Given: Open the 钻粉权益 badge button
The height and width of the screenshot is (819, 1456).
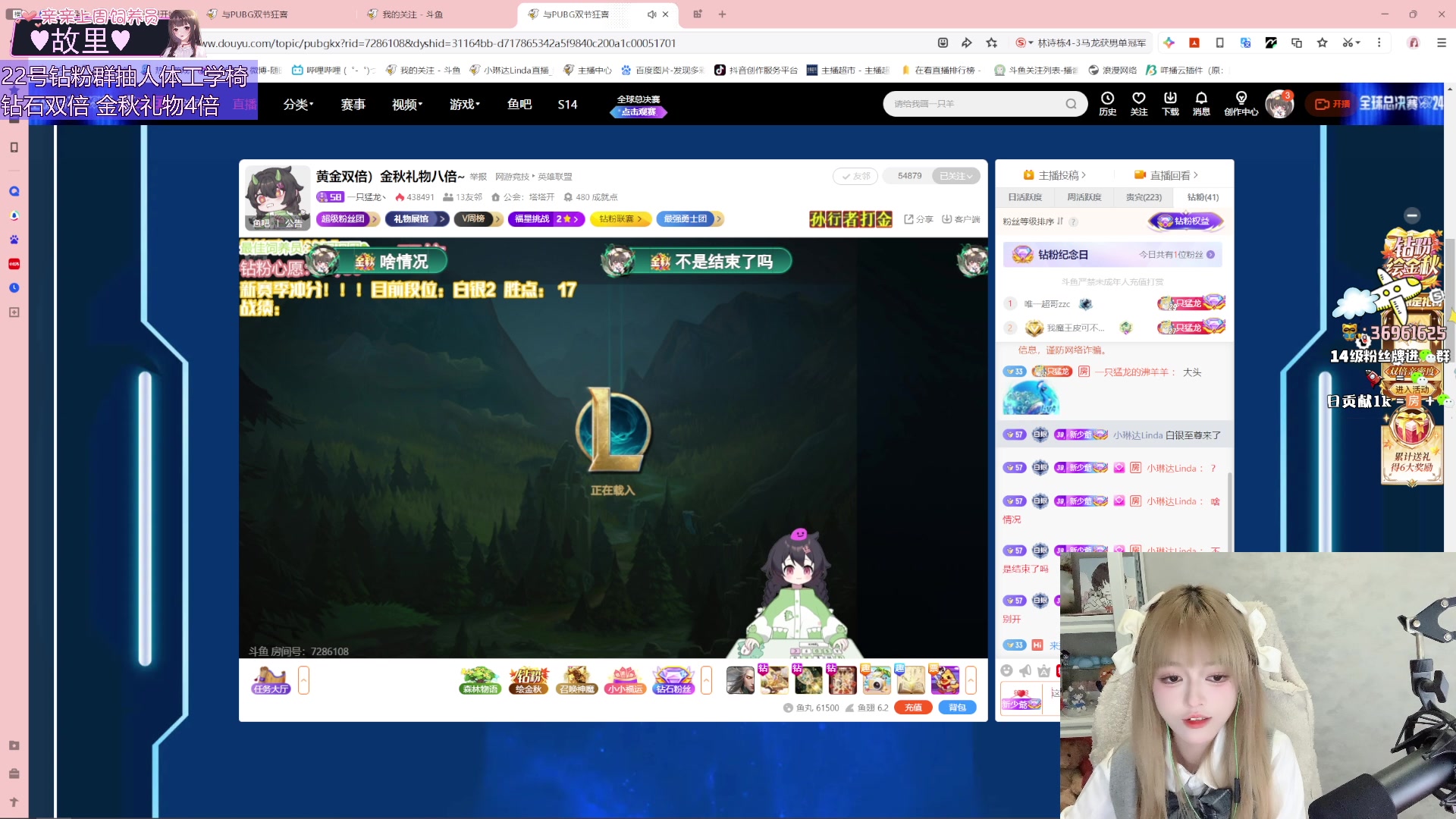Looking at the screenshot, I should (1185, 221).
